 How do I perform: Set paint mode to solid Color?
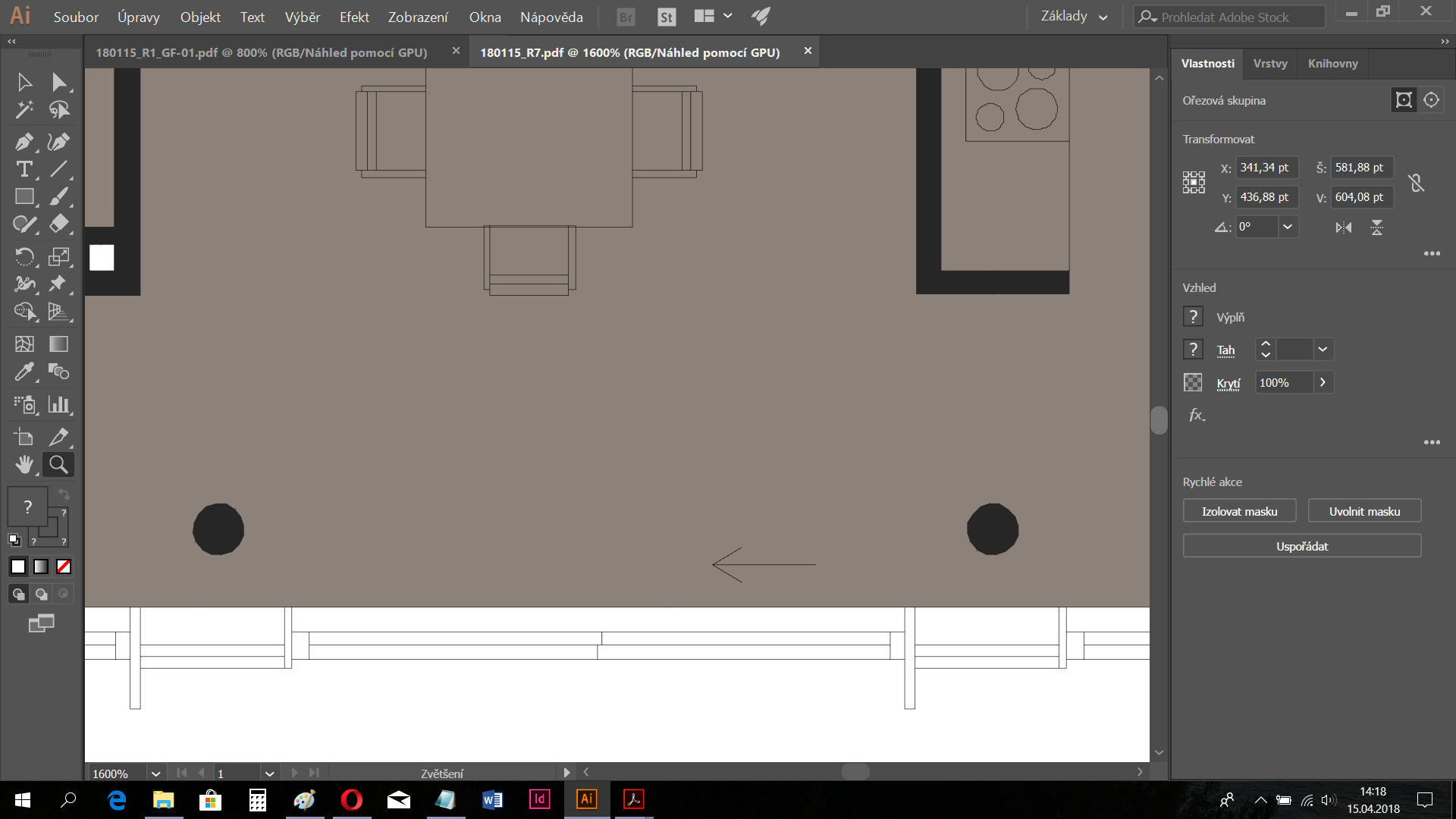[x=18, y=566]
